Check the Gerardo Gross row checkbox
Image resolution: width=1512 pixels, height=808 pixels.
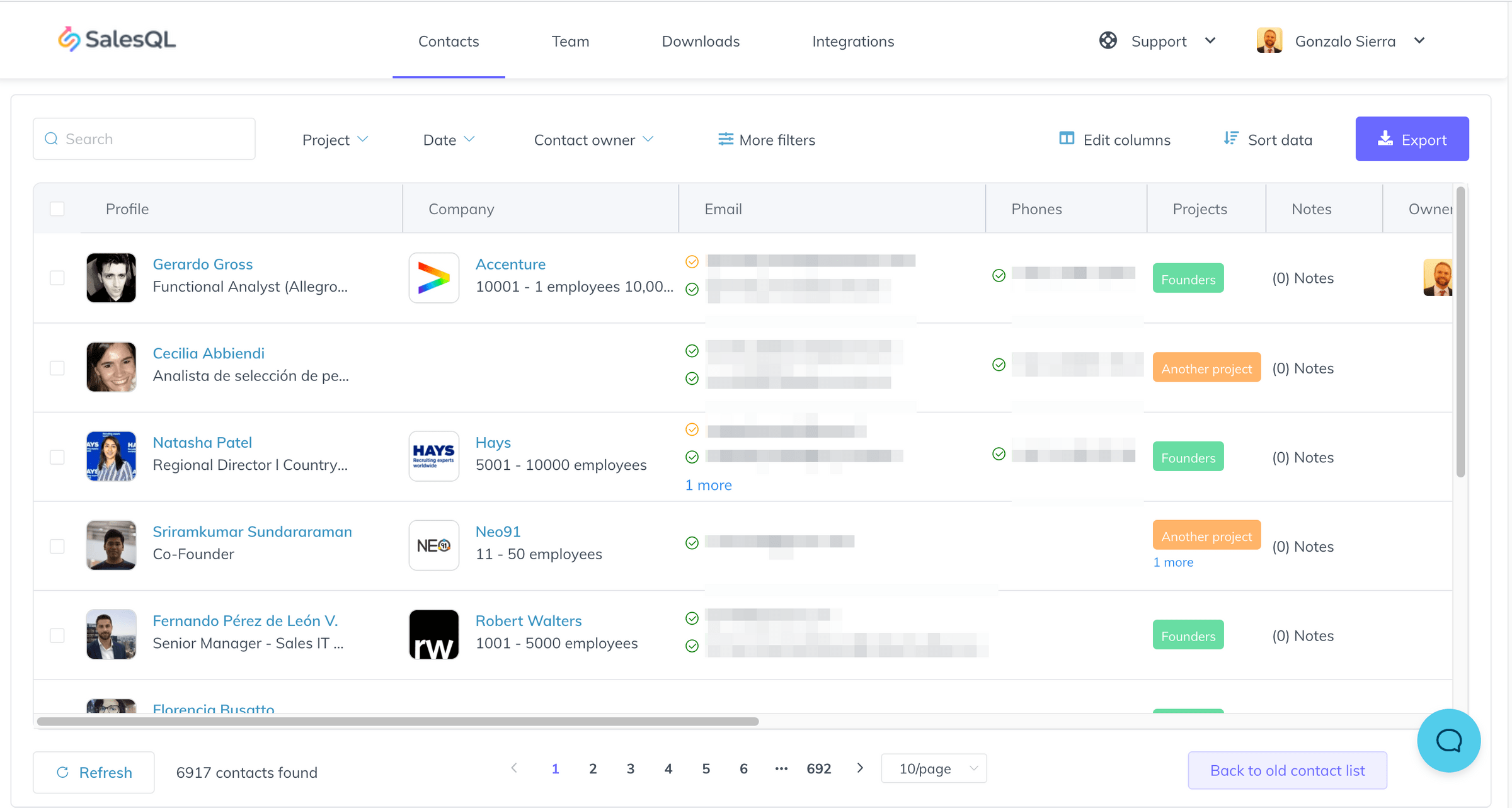click(x=57, y=278)
